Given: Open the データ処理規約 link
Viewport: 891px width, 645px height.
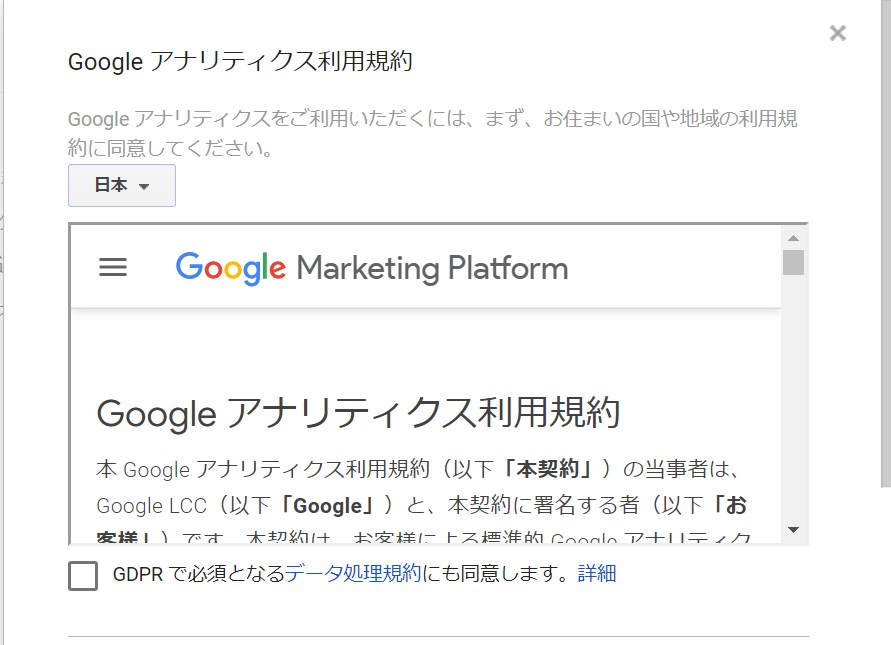Looking at the screenshot, I should [x=353, y=574].
